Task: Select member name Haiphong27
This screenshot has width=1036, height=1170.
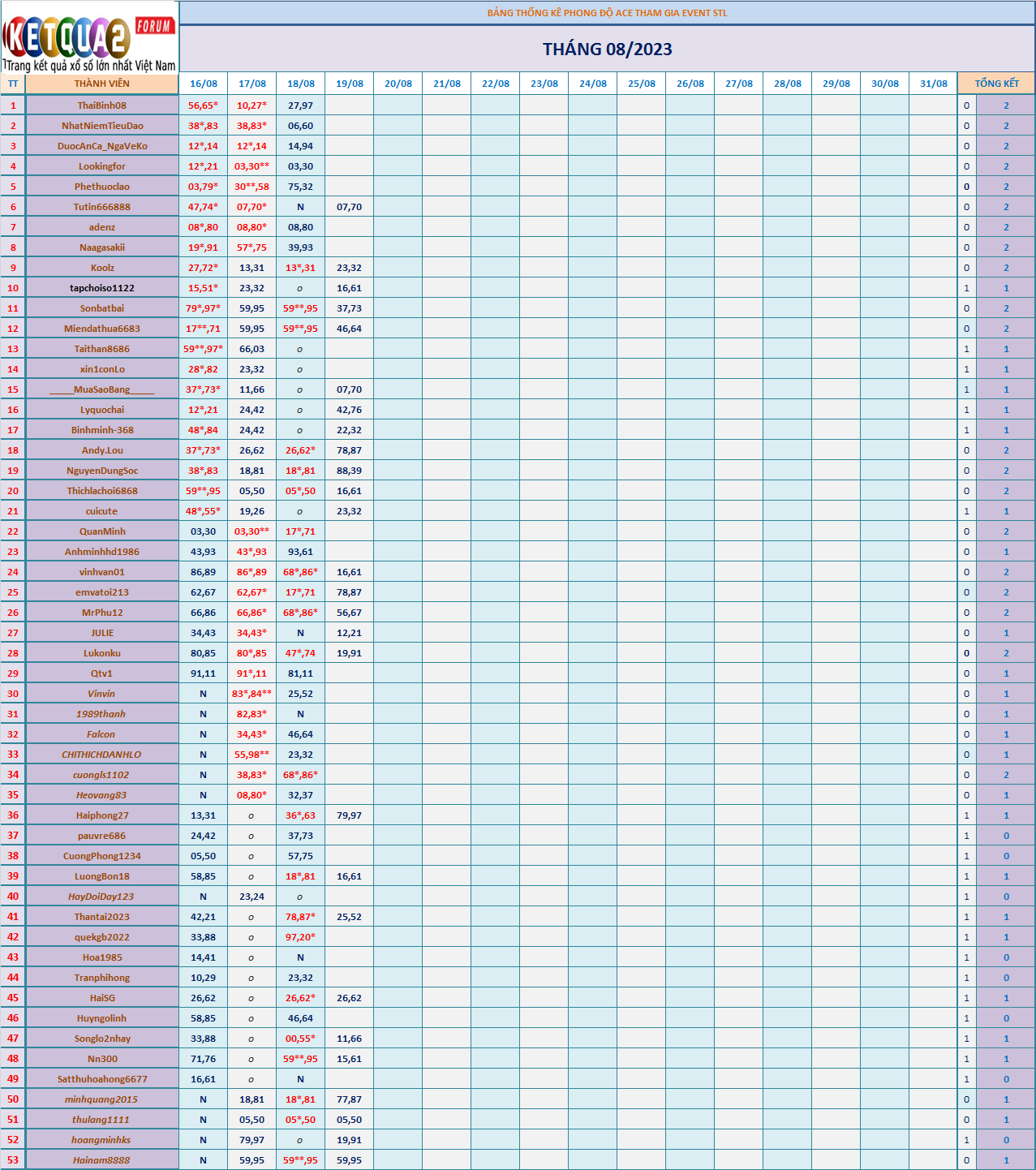Action: pyautogui.click(x=102, y=815)
